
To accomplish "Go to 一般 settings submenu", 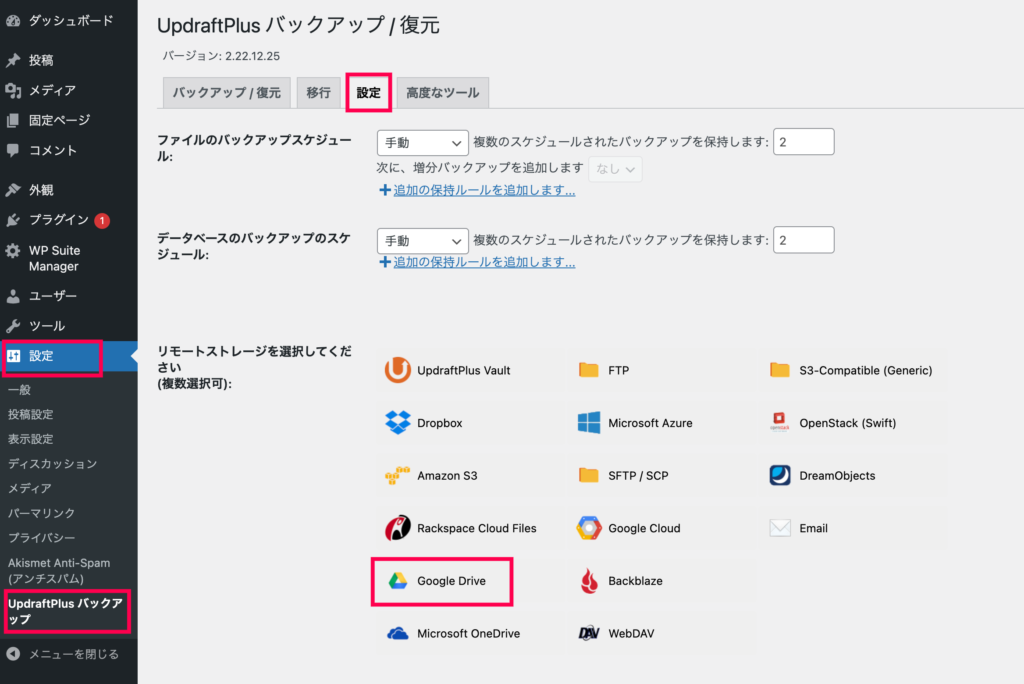I will click(x=20, y=390).
